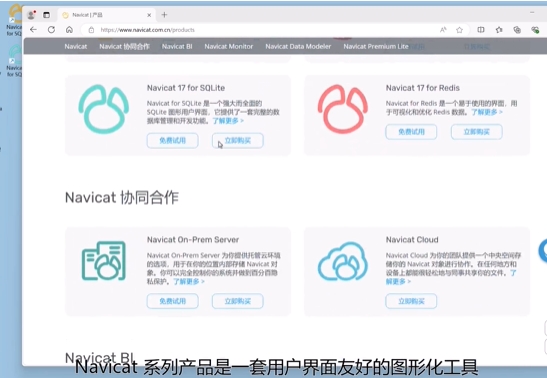
Task: Open a new browser tab
Action: tap(164, 15)
